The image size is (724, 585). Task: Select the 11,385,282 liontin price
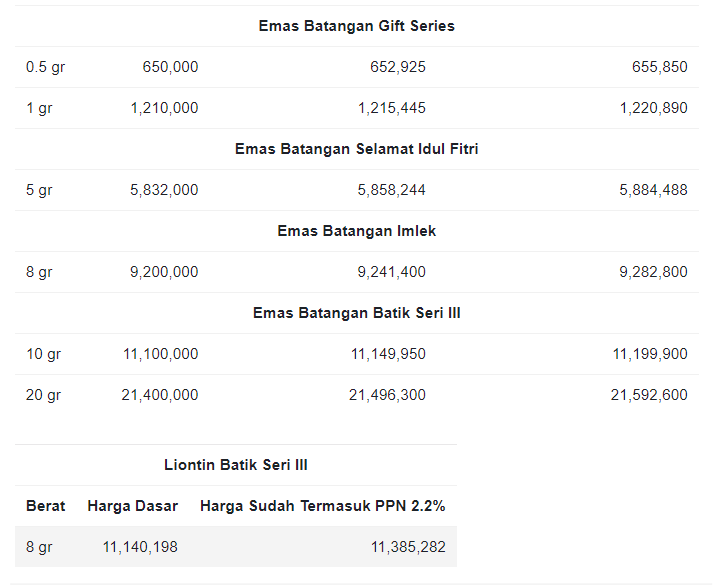coord(408,547)
